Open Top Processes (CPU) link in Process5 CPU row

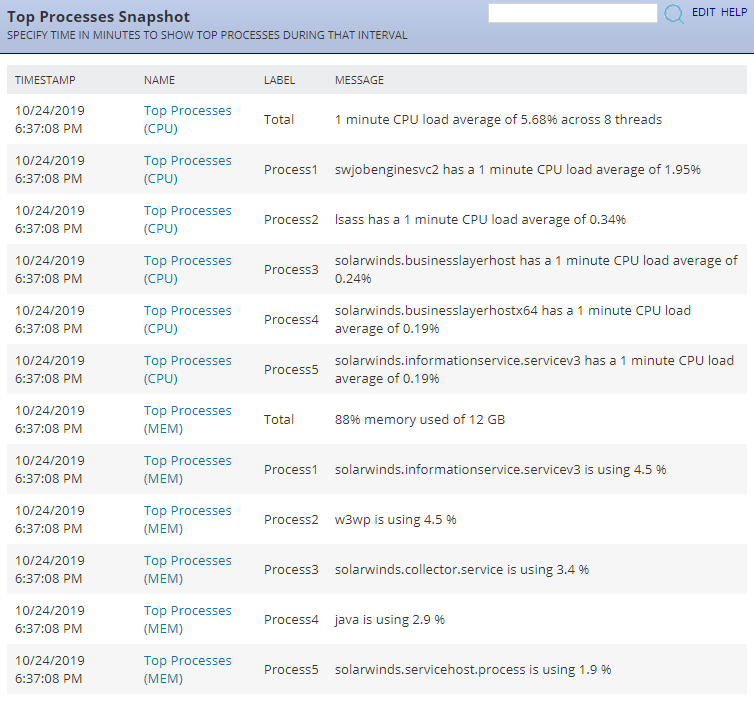point(188,369)
